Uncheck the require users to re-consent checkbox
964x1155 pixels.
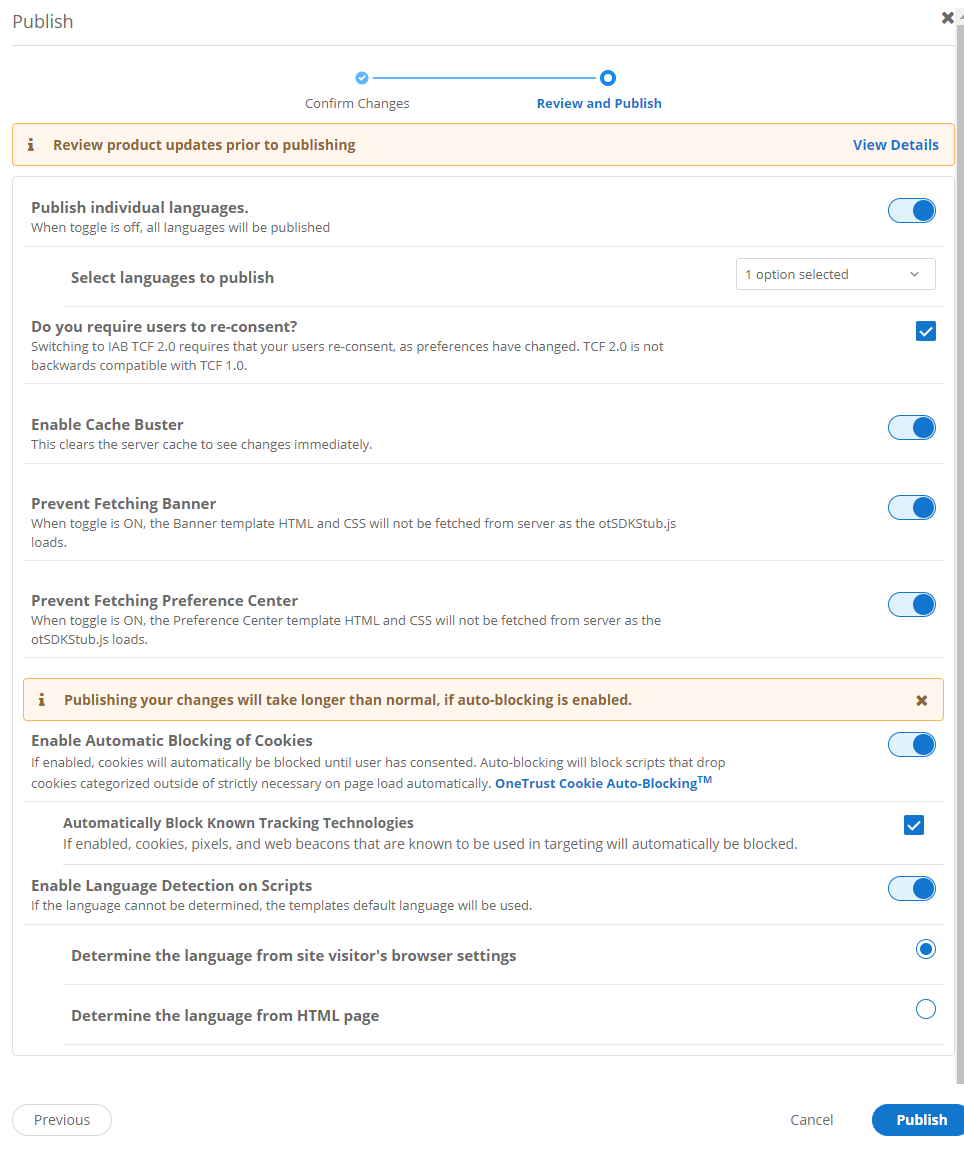pos(925,330)
